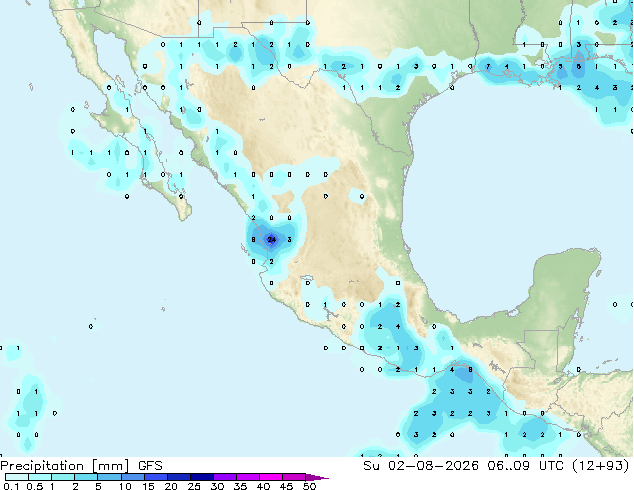Click the legend tick label 50
The image size is (634, 490).
click(x=309, y=486)
